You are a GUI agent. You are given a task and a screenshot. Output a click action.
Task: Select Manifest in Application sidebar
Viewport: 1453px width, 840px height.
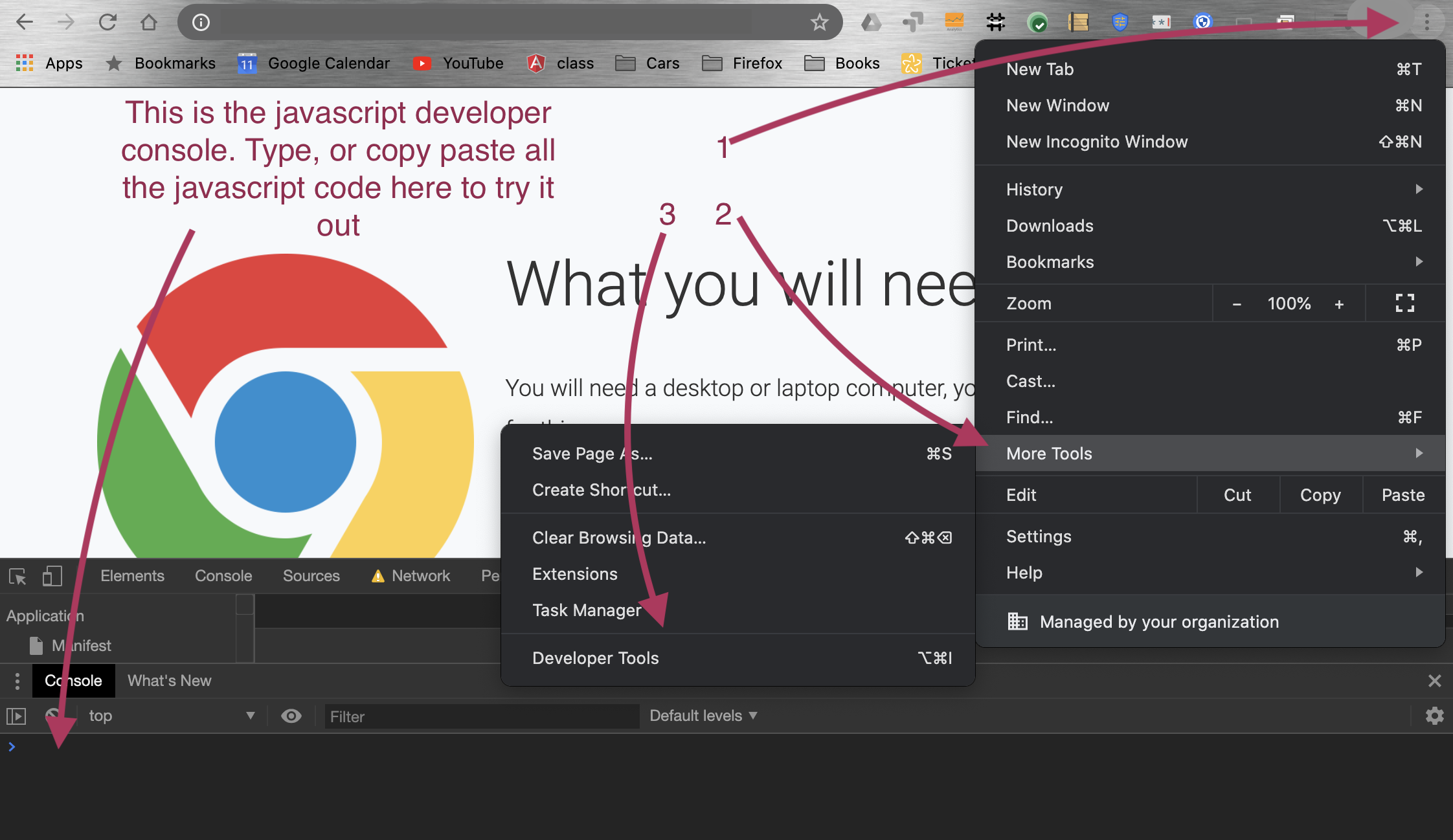pyautogui.click(x=71, y=646)
